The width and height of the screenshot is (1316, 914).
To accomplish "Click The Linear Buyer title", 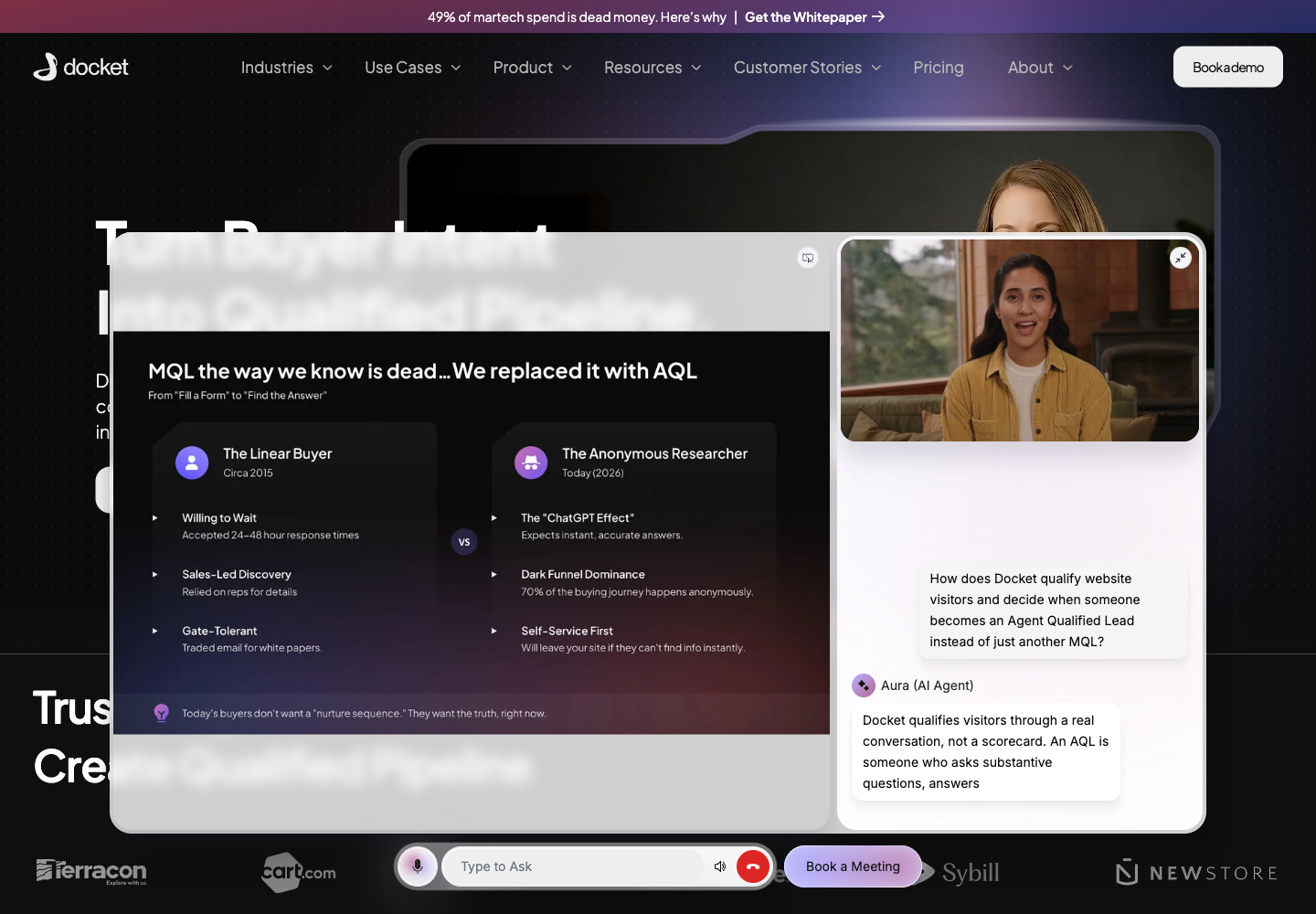I will [278, 453].
